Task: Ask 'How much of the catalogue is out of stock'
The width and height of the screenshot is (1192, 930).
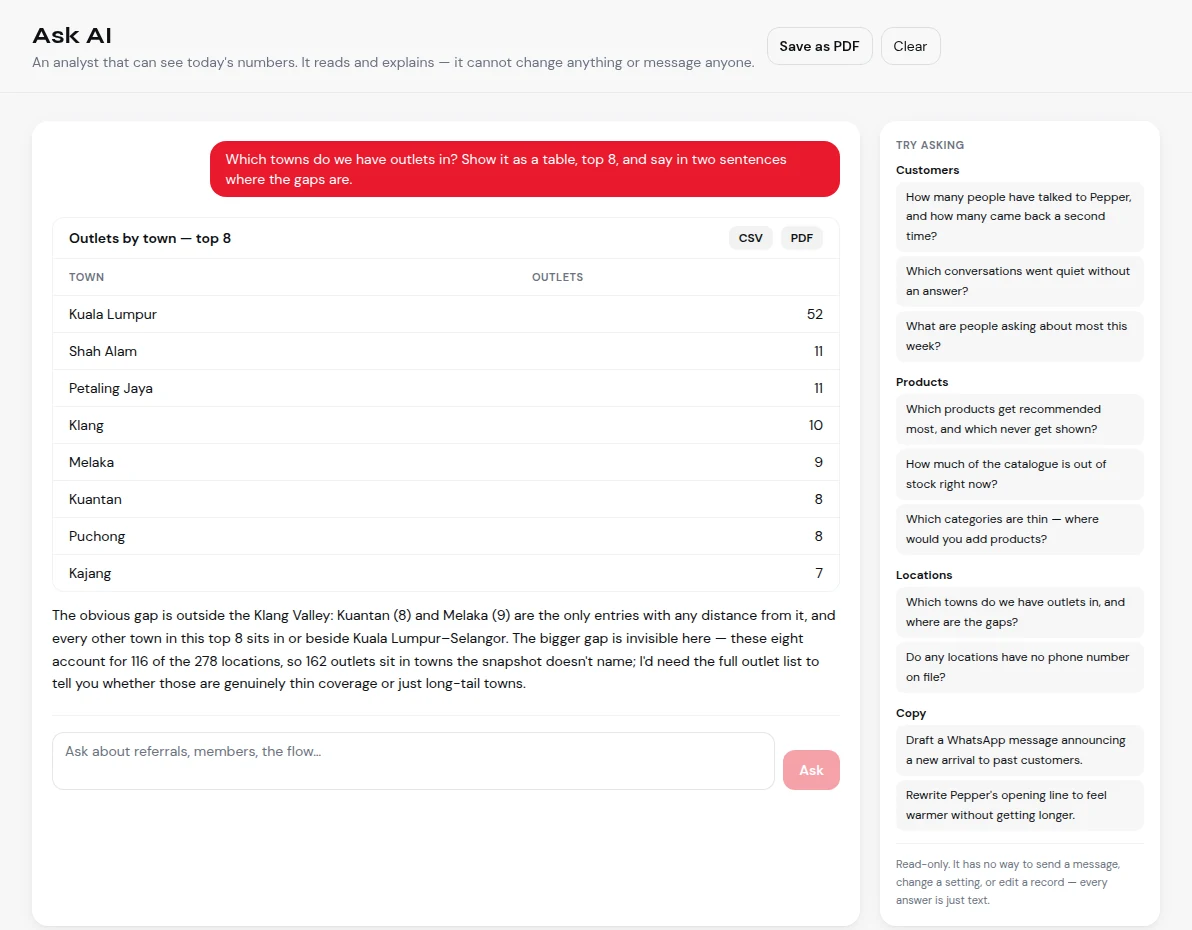Action: 1019,475
